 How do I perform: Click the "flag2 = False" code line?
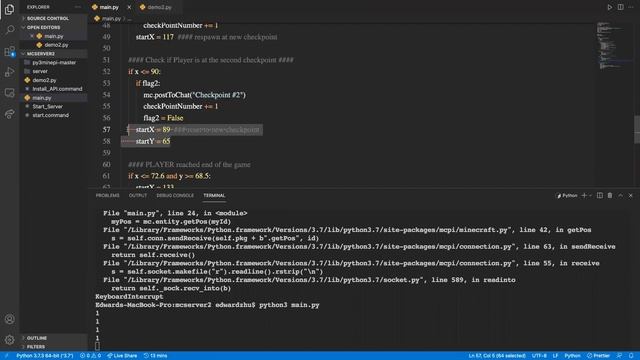coord(163,118)
